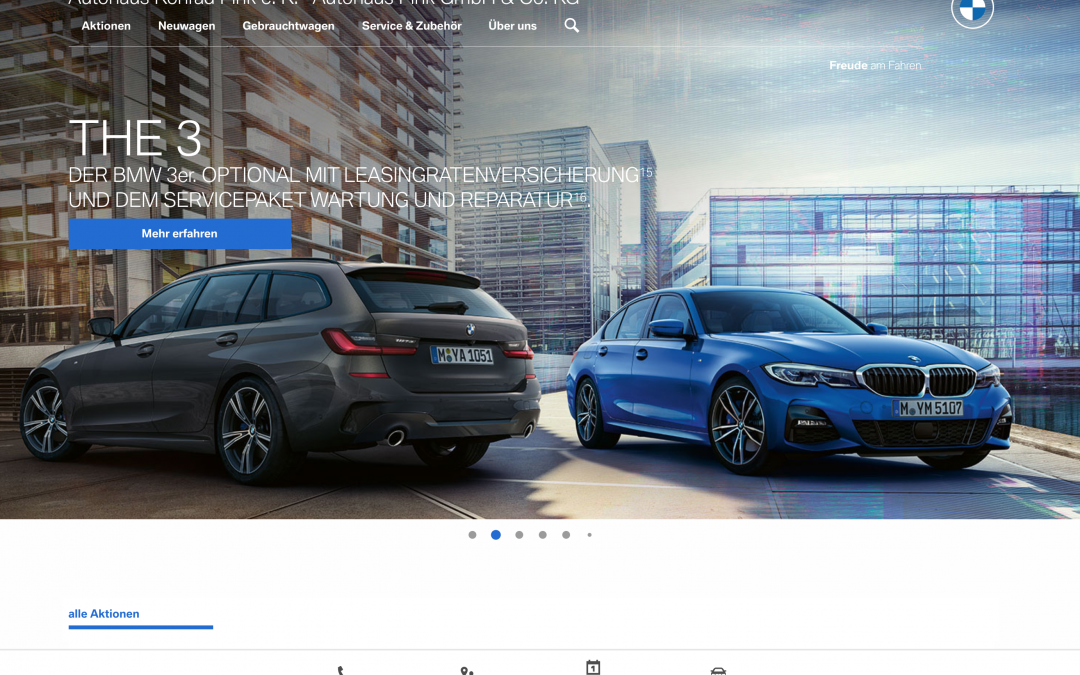The height and width of the screenshot is (675, 1080).
Task: Select the active blue carousel dot
Action: pos(496,534)
